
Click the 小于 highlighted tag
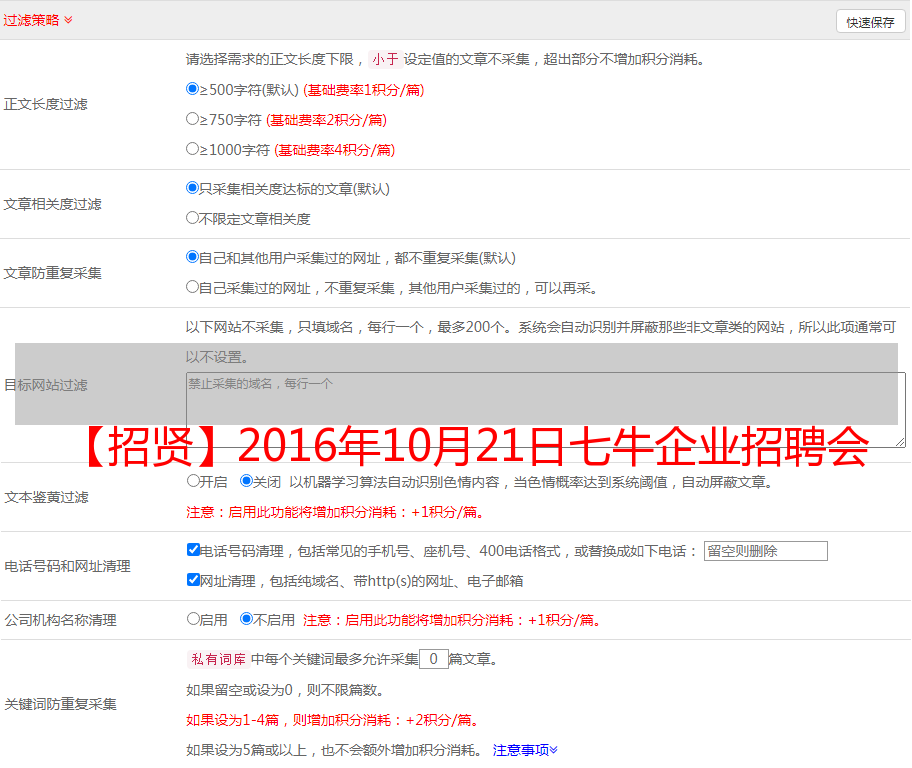pos(385,59)
